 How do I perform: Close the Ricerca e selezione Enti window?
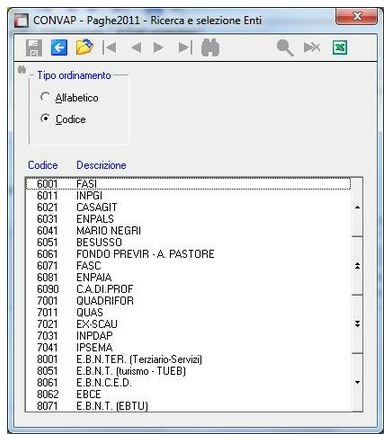(x=357, y=16)
